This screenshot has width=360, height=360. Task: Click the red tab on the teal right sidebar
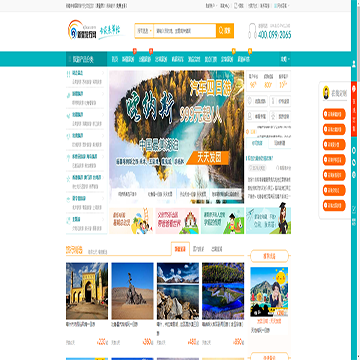(x=354, y=109)
